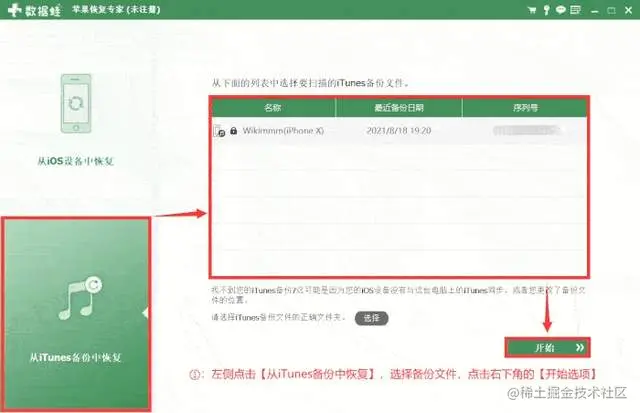Image resolution: width=640 pixels, height=413 pixels.
Task: Select Wikimmm(iPhone X) backup entry
Action: 283,131
